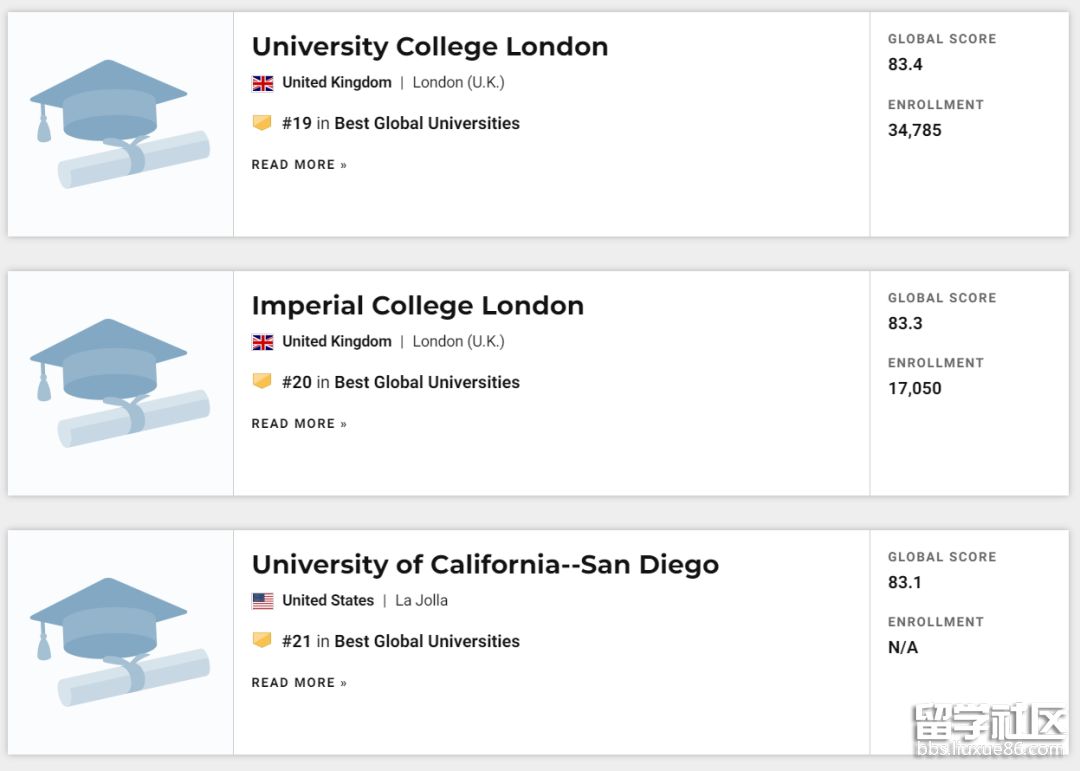Image resolution: width=1080 pixels, height=771 pixels.
Task: Open Imperial College London title link
Action: coord(418,306)
